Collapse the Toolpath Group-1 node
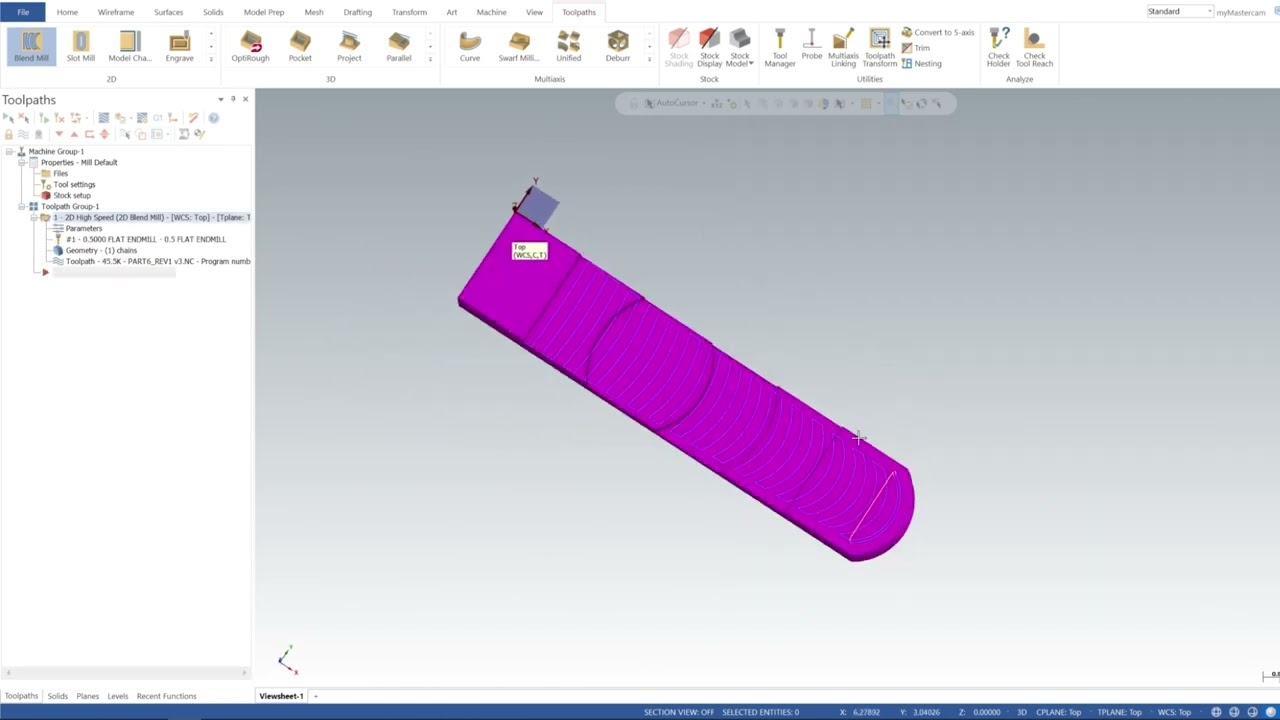Screen dimensions: 1280x720 point(21,206)
